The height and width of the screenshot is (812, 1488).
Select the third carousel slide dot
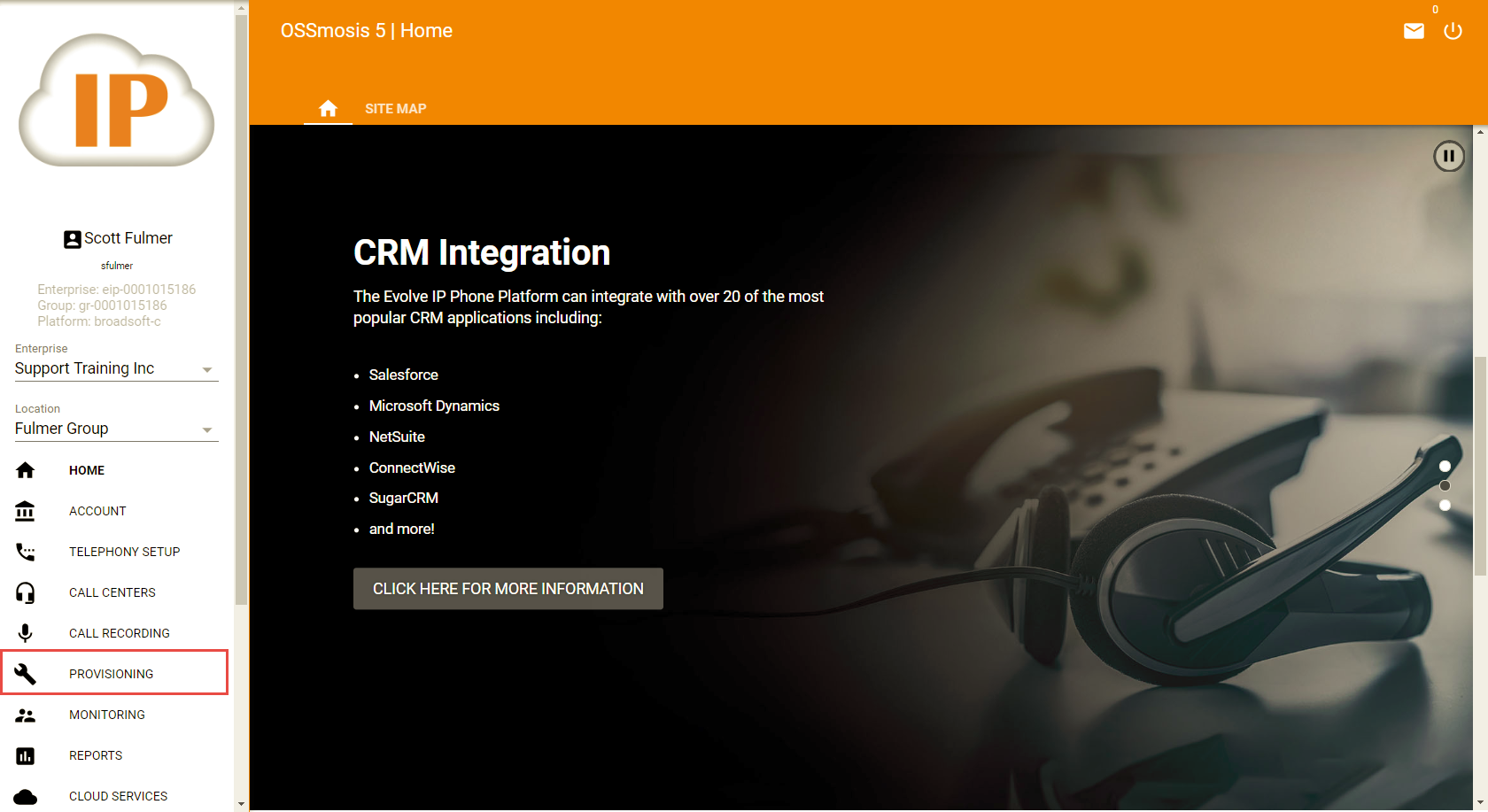point(1445,505)
